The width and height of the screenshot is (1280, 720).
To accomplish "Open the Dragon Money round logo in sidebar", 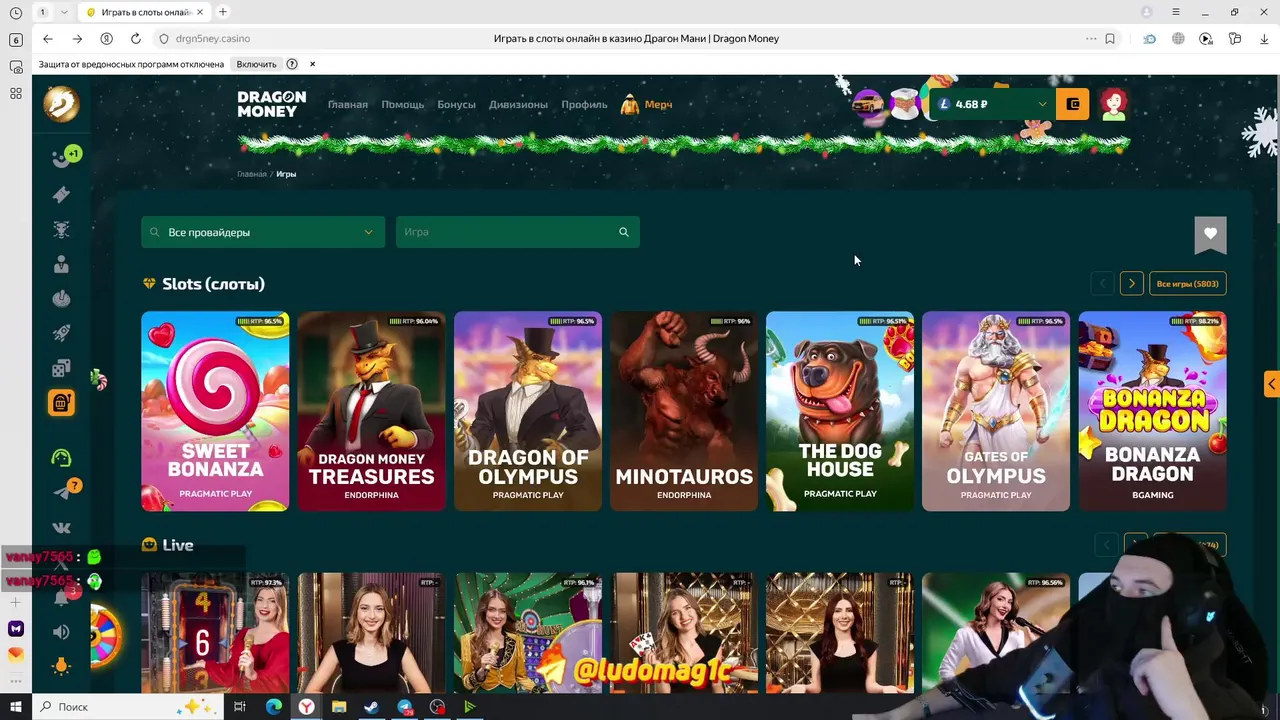I will (61, 104).
